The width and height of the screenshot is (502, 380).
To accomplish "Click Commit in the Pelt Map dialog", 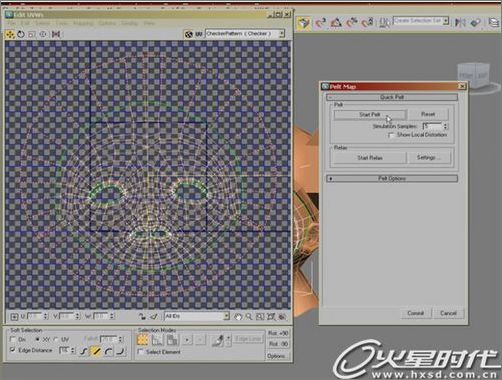I will point(415,313).
